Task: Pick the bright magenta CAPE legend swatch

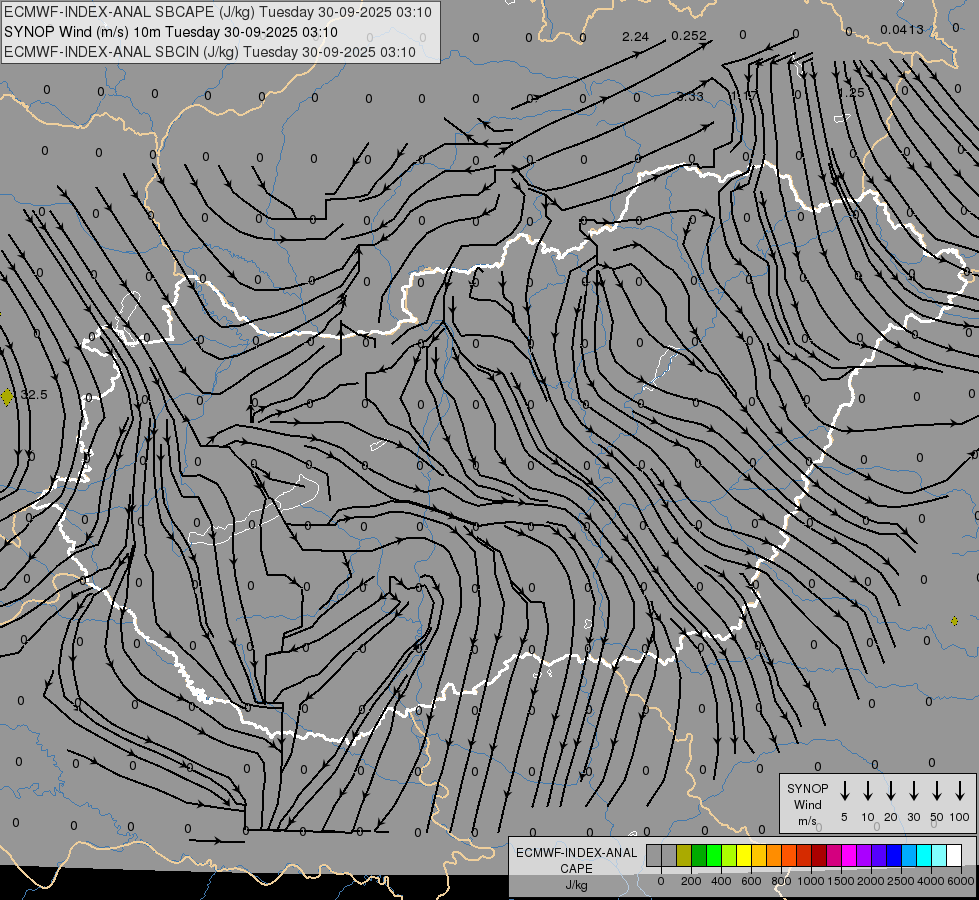Action: (x=849, y=855)
